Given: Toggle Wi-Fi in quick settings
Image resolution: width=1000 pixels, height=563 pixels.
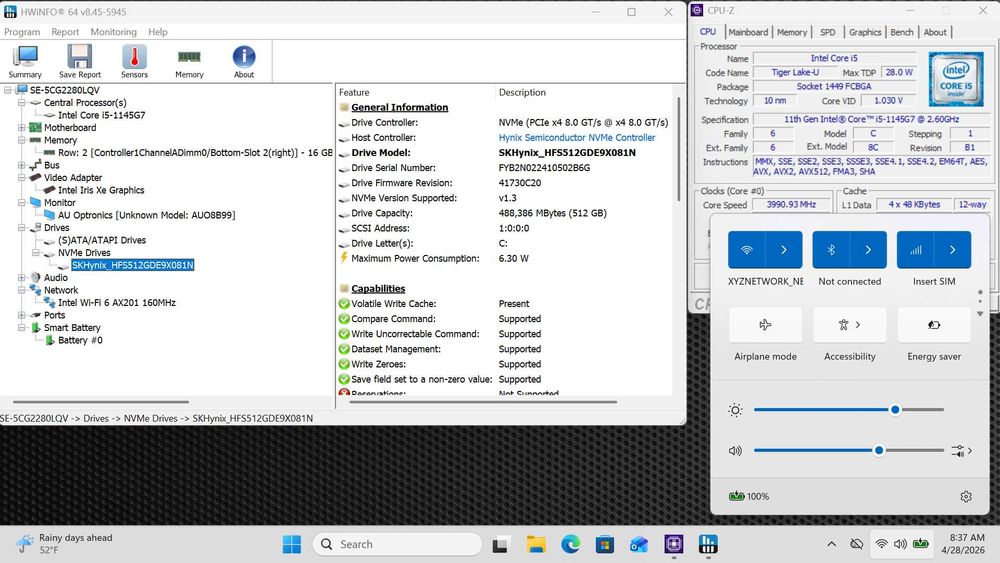Looking at the screenshot, I should (x=746, y=250).
